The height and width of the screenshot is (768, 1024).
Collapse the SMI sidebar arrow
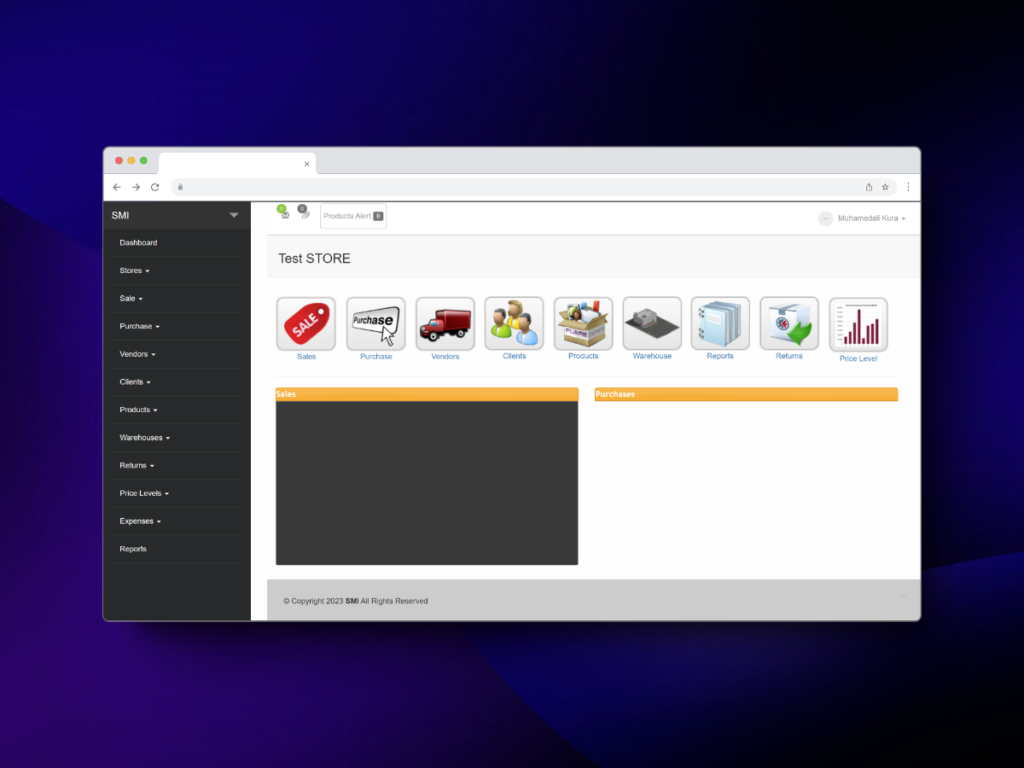[234, 216]
